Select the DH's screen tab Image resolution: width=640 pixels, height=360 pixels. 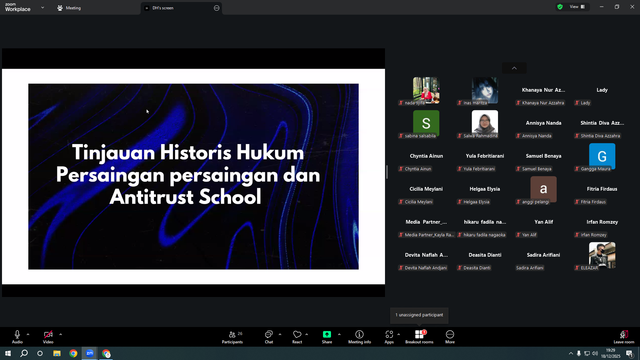click(181, 8)
